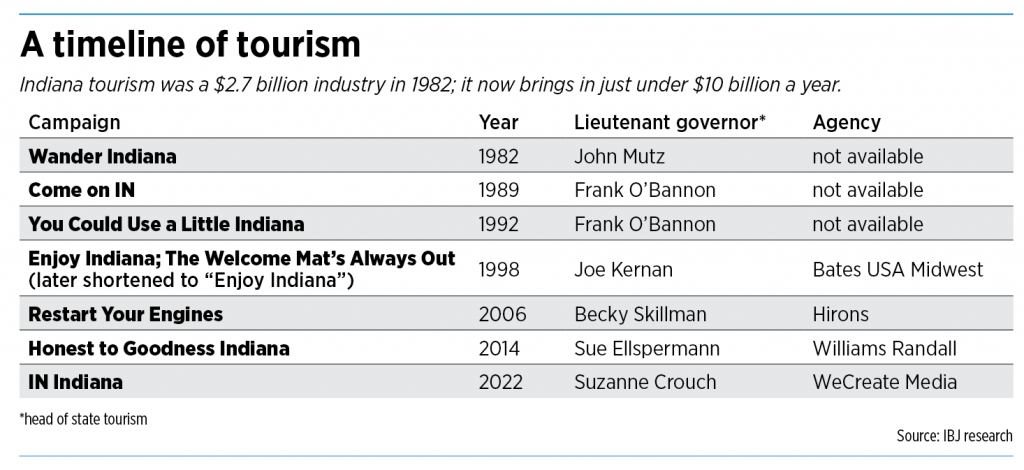The image size is (1024, 470).
Task: Click the Come on IN campaign name
Action: point(82,190)
